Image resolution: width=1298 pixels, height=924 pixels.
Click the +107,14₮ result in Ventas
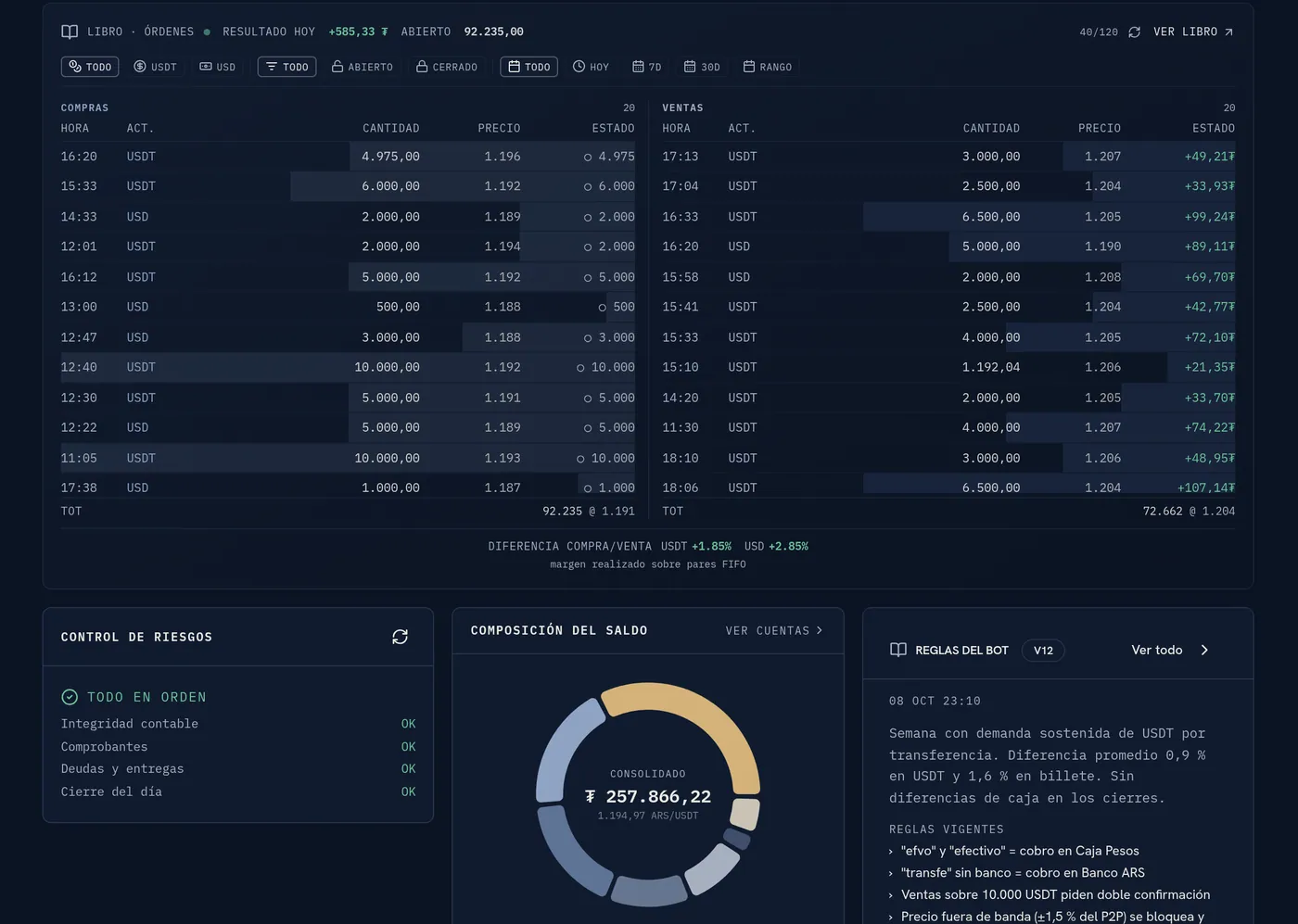(1206, 487)
